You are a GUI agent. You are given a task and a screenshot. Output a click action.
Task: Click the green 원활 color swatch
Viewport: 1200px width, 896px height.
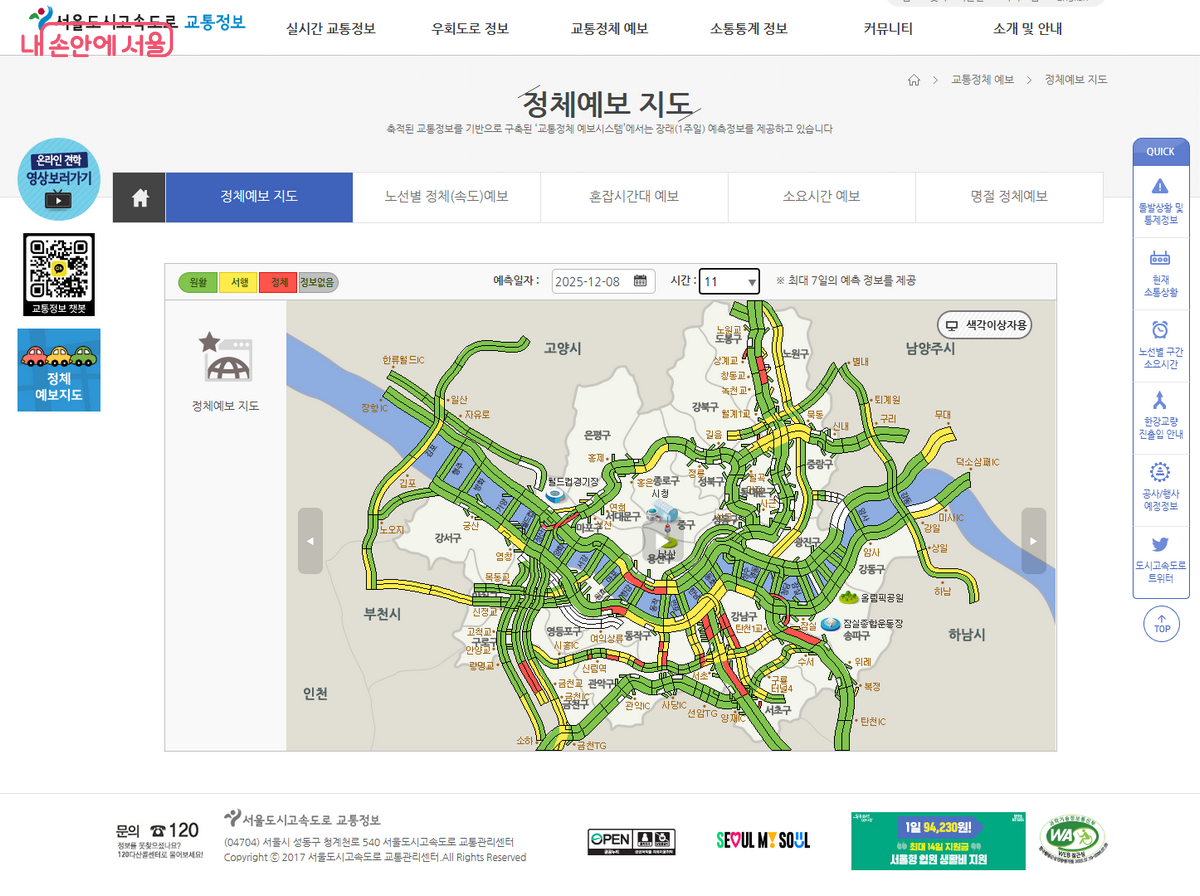click(x=195, y=282)
